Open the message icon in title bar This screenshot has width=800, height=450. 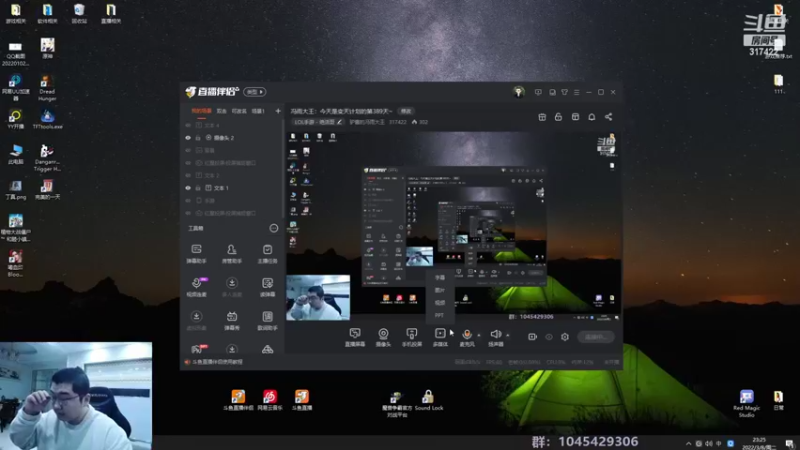[x=538, y=92]
